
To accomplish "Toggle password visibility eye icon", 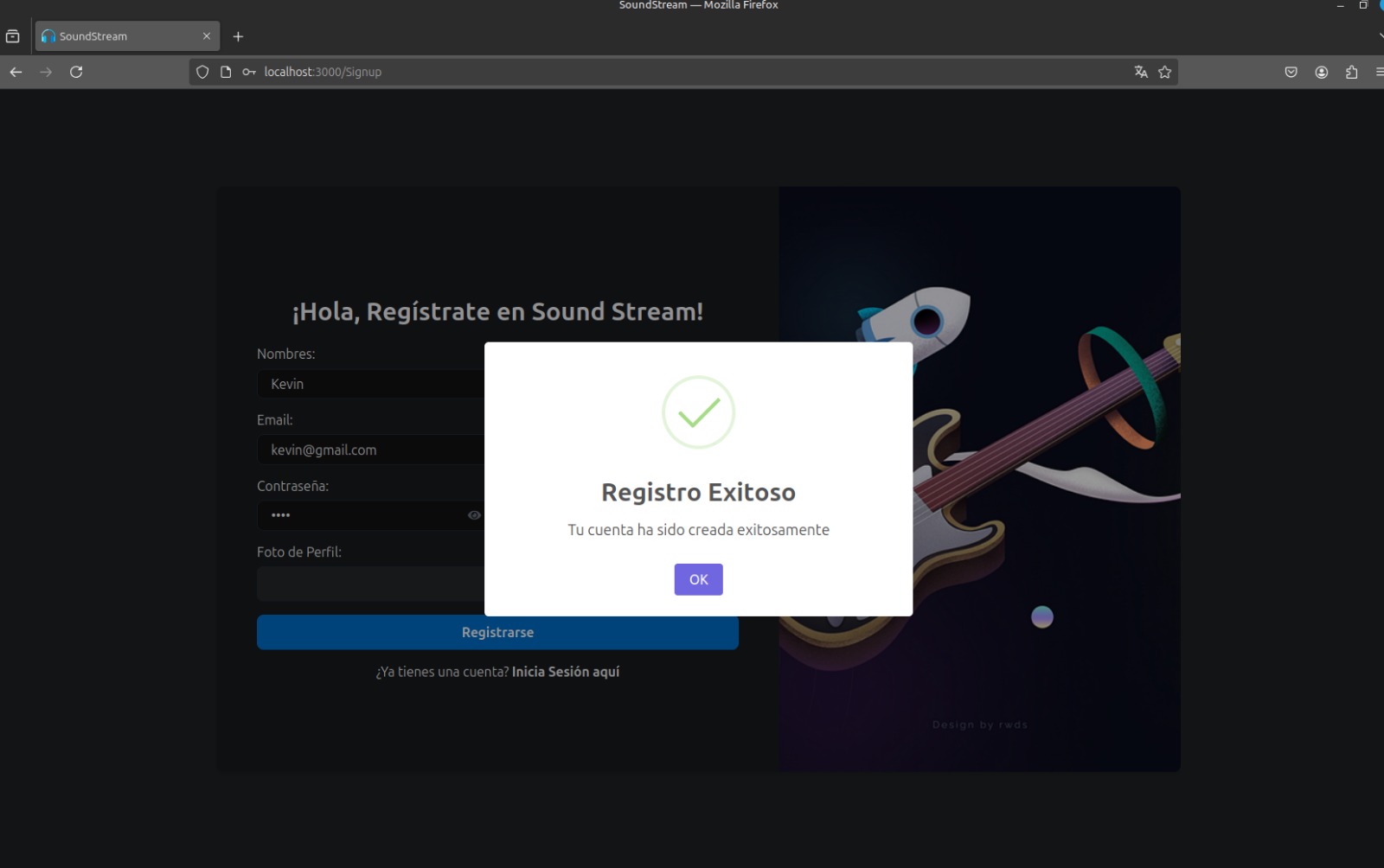I will coord(474,515).
